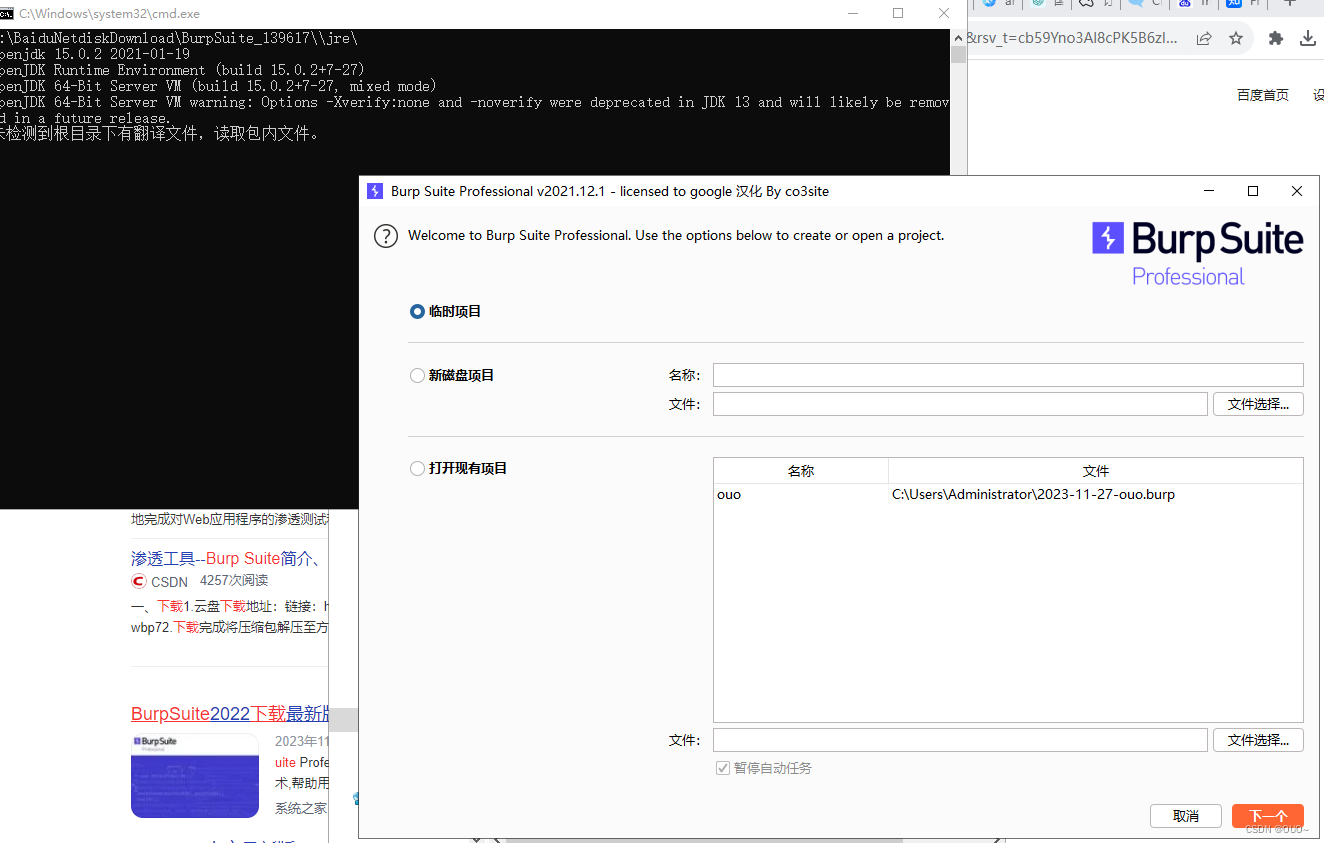The width and height of the screenshot is (1324, 843).
Task: Click the 名称 column header in project table
Action: click(801, 471)
